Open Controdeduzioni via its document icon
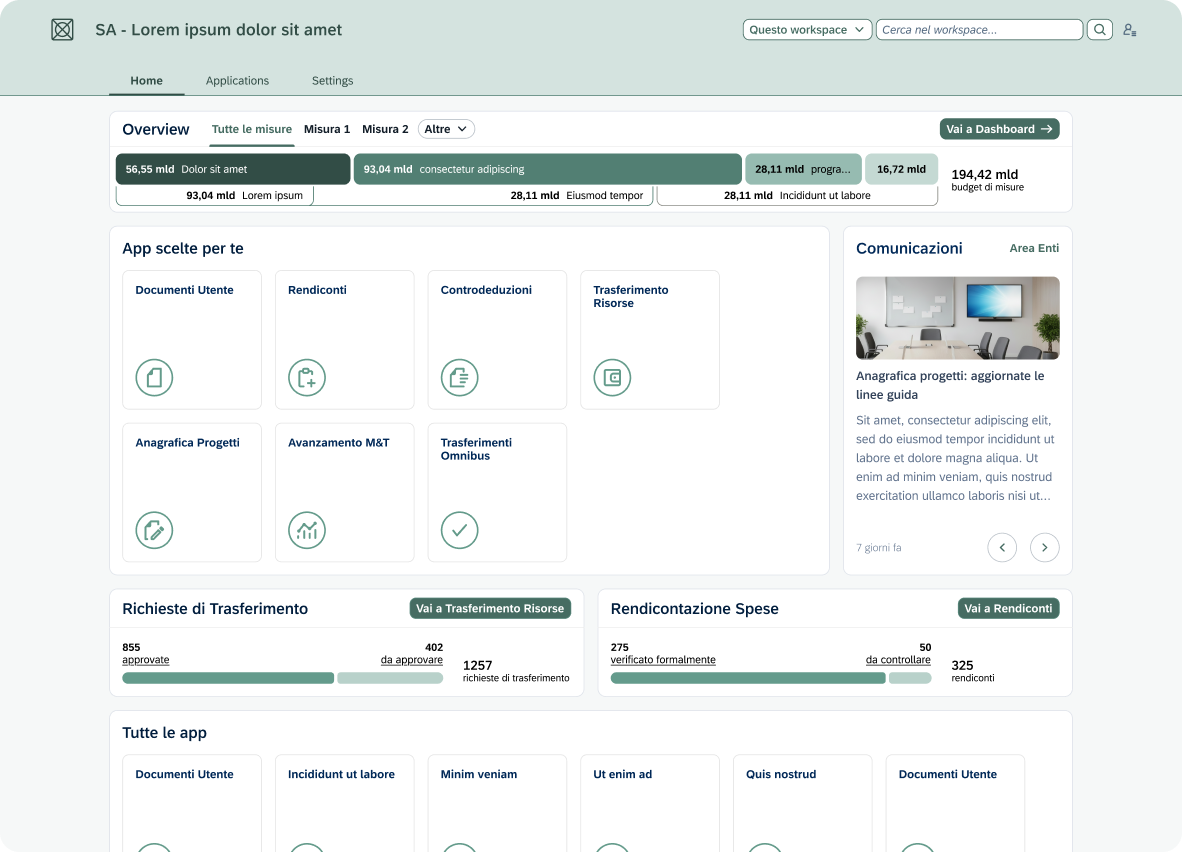The height and width of the screenshot is (853, 1182). pyautogui.click(x=459, y=377)
